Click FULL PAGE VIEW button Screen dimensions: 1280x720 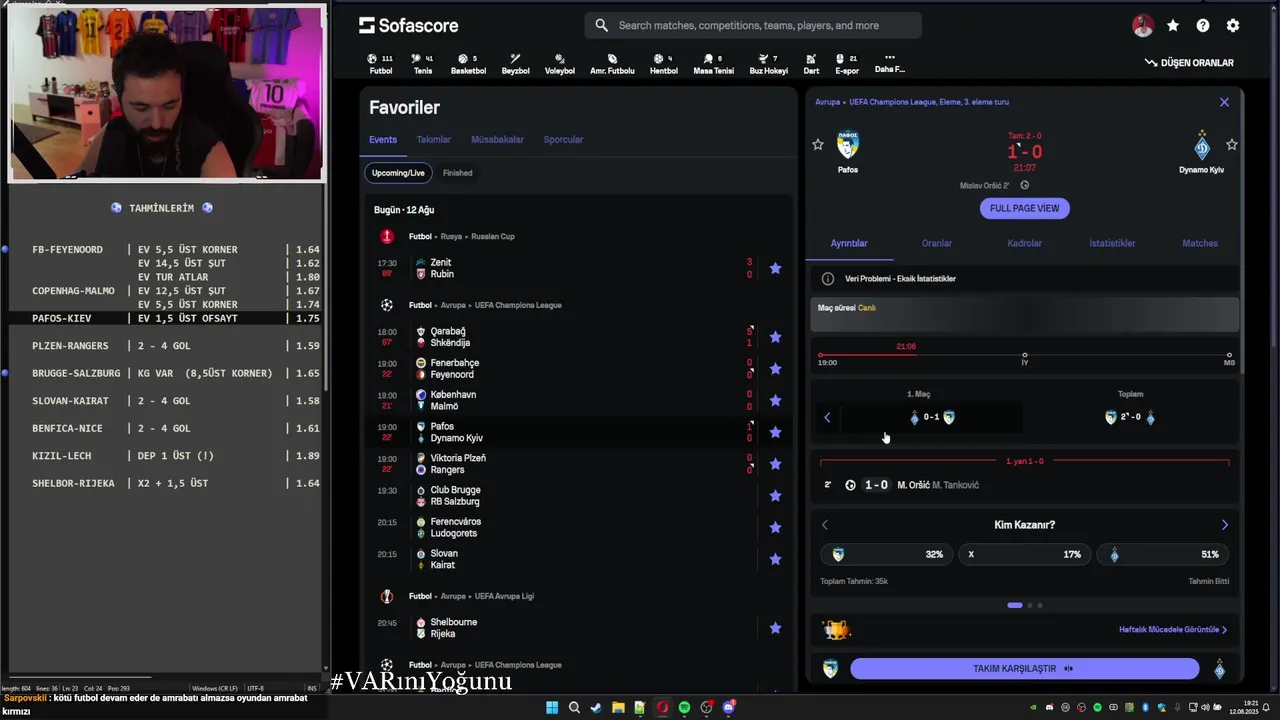[1025, 208]
